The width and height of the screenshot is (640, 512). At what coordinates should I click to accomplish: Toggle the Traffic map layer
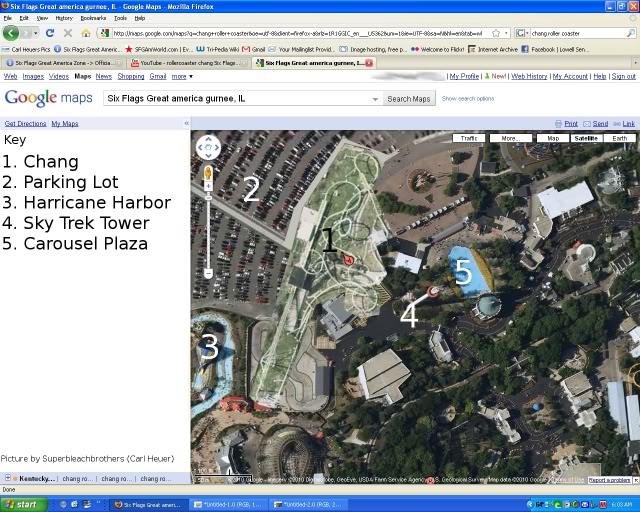click(469, 138)
